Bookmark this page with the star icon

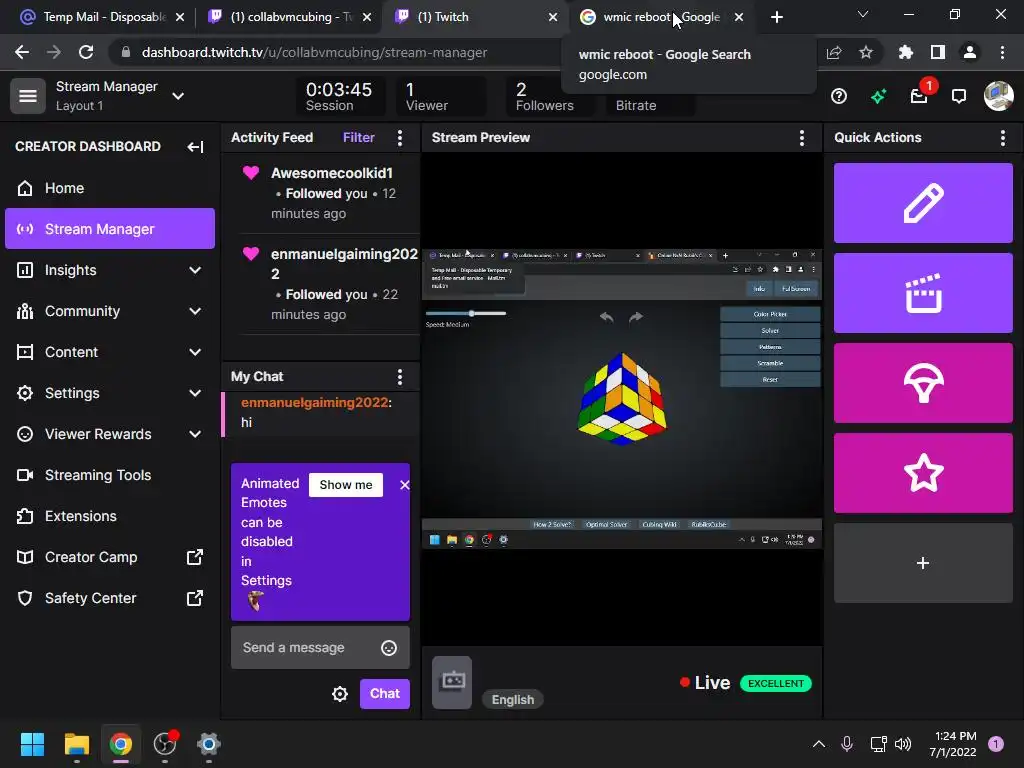pyautogui.click(x=865, y=52)
